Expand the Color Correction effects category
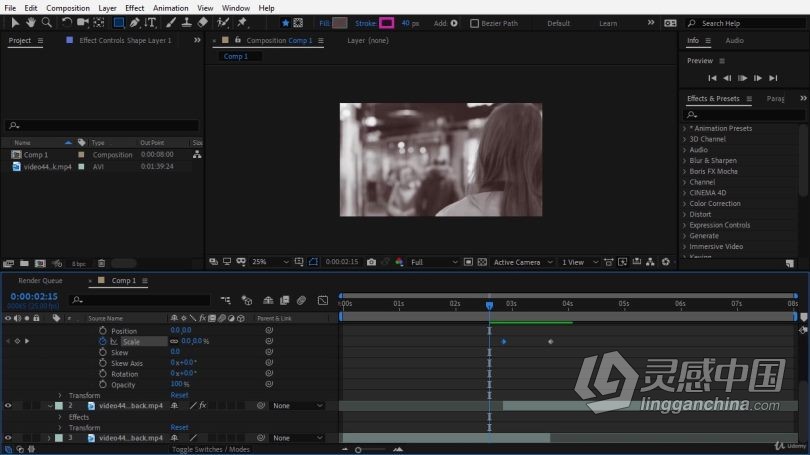Image resolution: width=810 pixels, height=455 pixels. click(x=714, y=203)
